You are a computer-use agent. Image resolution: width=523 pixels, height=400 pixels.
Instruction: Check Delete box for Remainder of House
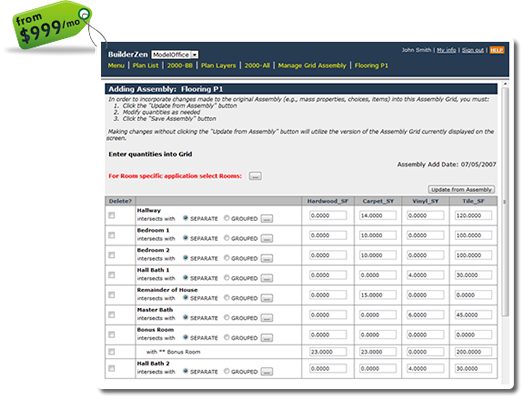112,295
